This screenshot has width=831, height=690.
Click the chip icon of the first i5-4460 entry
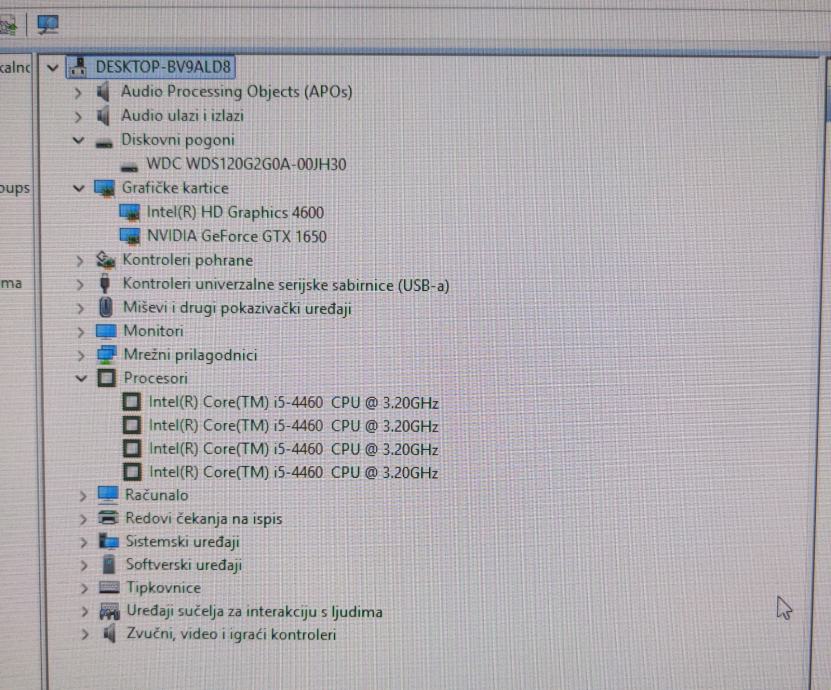[x=131, y=402]
